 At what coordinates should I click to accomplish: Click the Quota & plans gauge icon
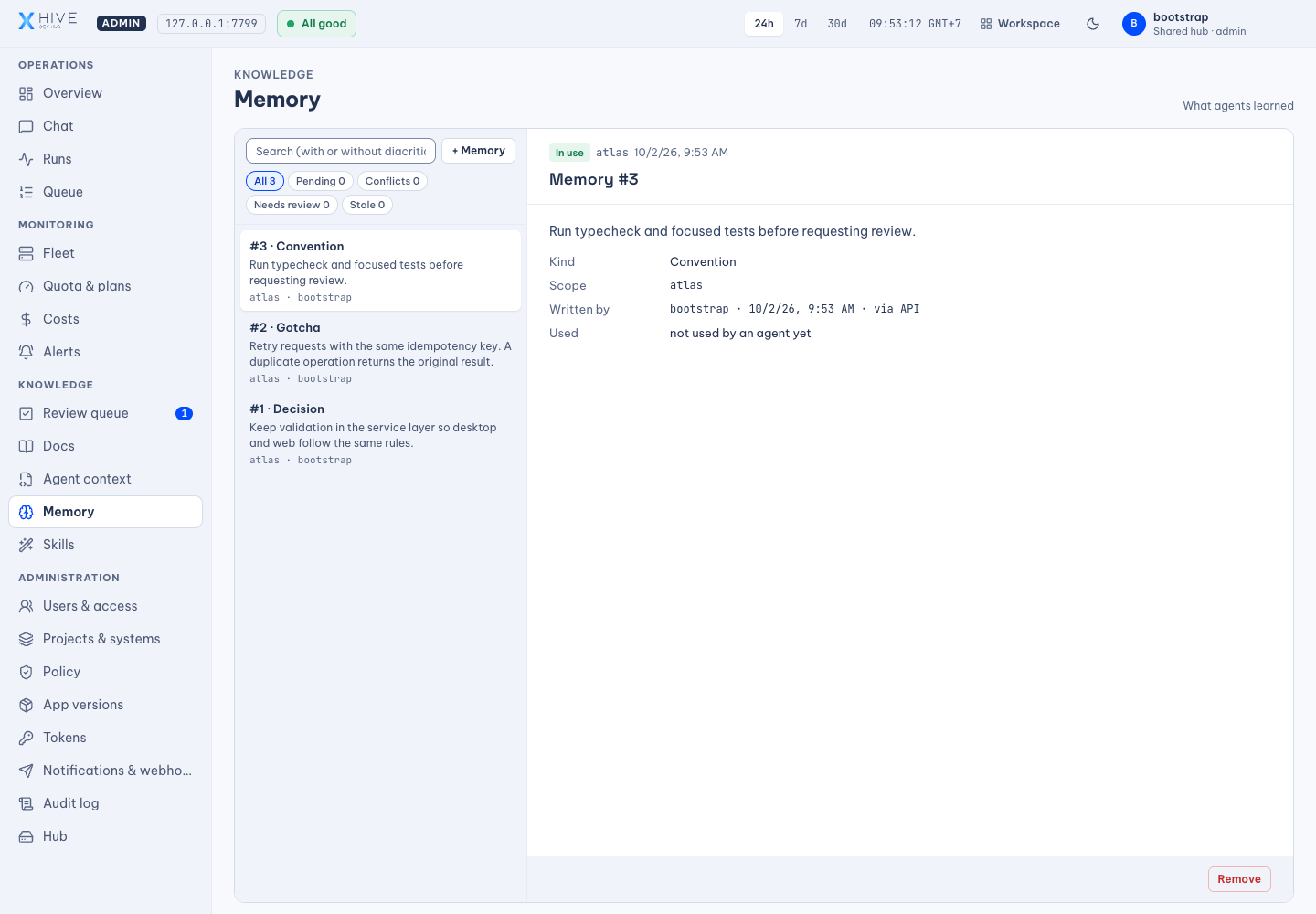coord(27,286)
